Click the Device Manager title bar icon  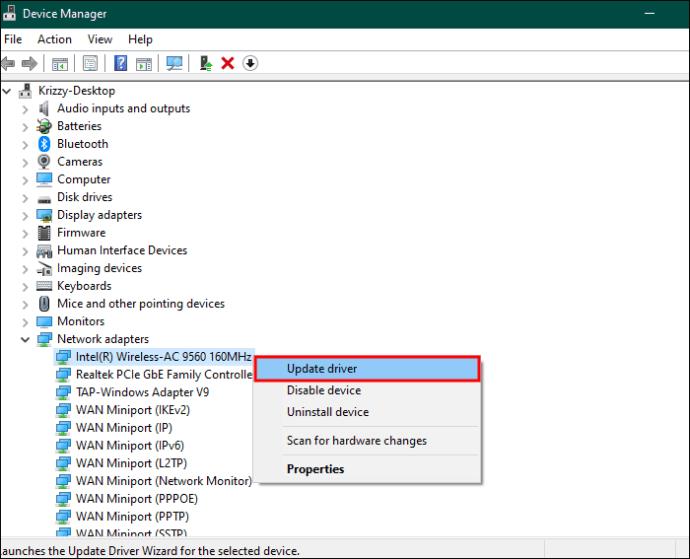9,14
